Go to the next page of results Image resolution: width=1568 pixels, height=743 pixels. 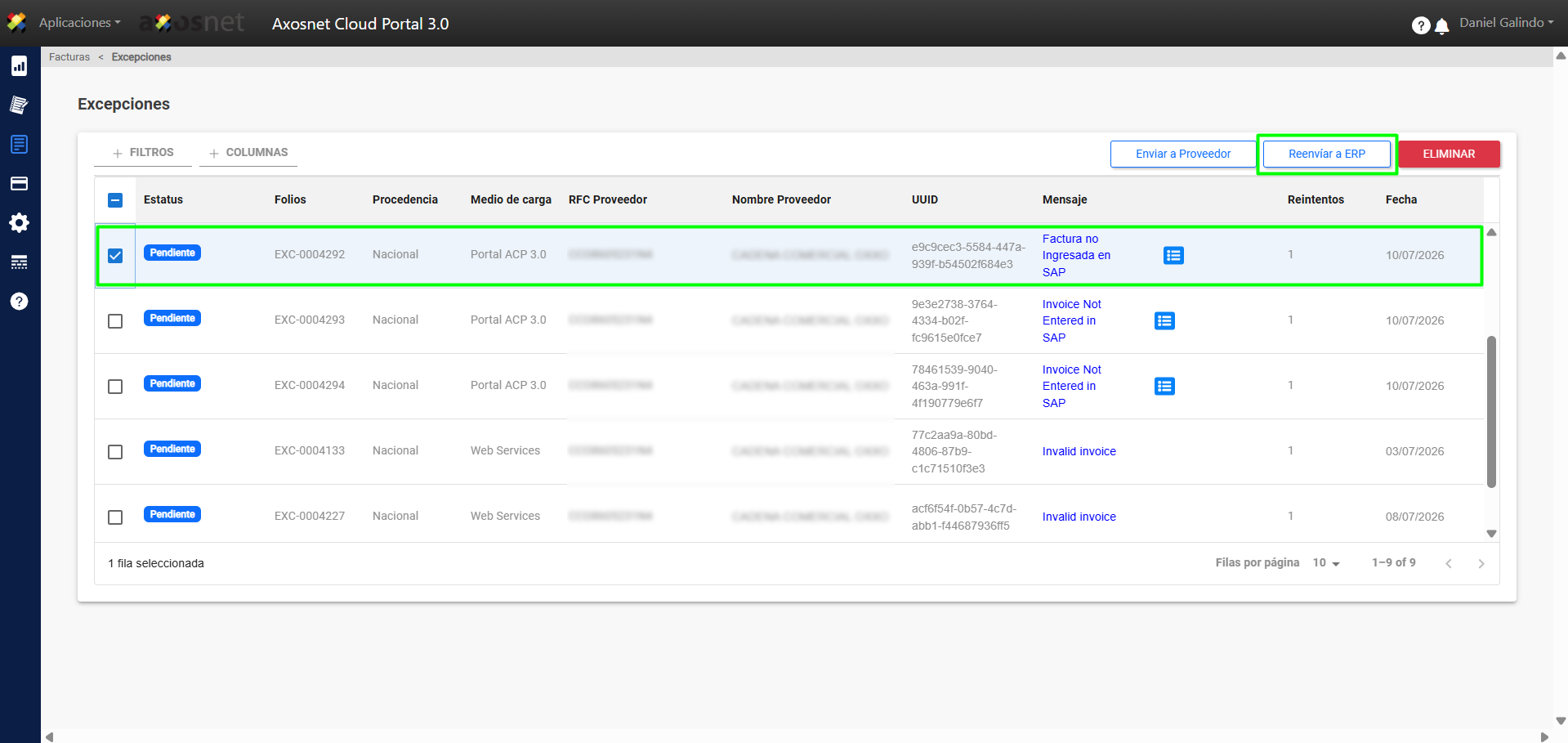(x=1481, y=563)
